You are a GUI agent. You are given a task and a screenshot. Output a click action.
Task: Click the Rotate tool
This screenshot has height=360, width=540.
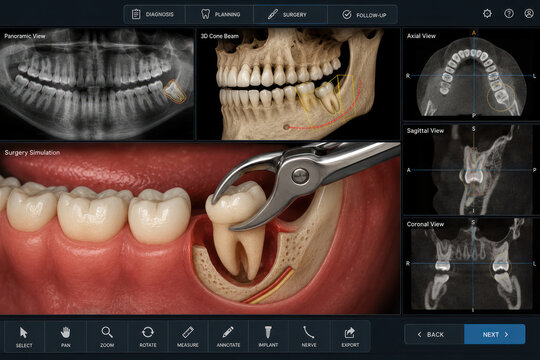148,337
